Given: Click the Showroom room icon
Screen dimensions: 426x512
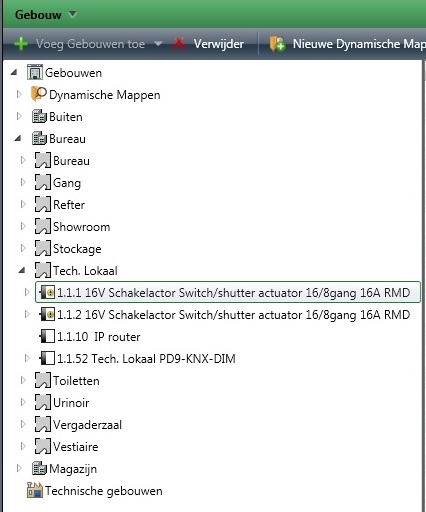Looking at the screenshot, I should [43, 226].
